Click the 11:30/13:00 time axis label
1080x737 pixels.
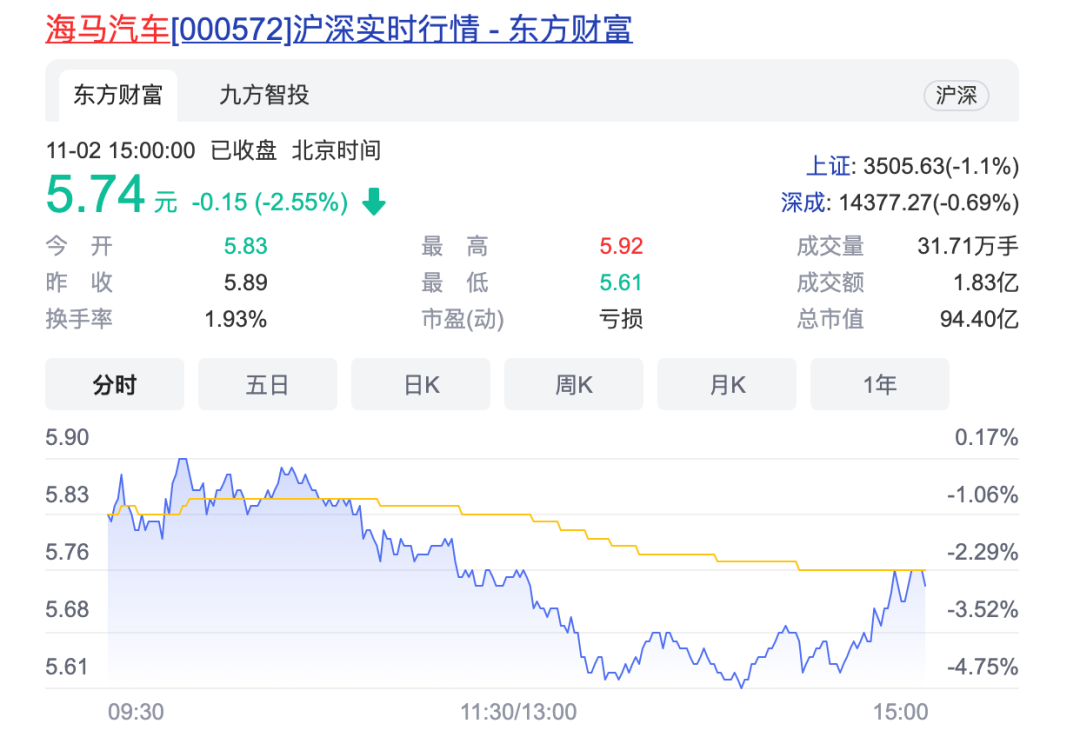pyautogui.click(x=518, y=712)
